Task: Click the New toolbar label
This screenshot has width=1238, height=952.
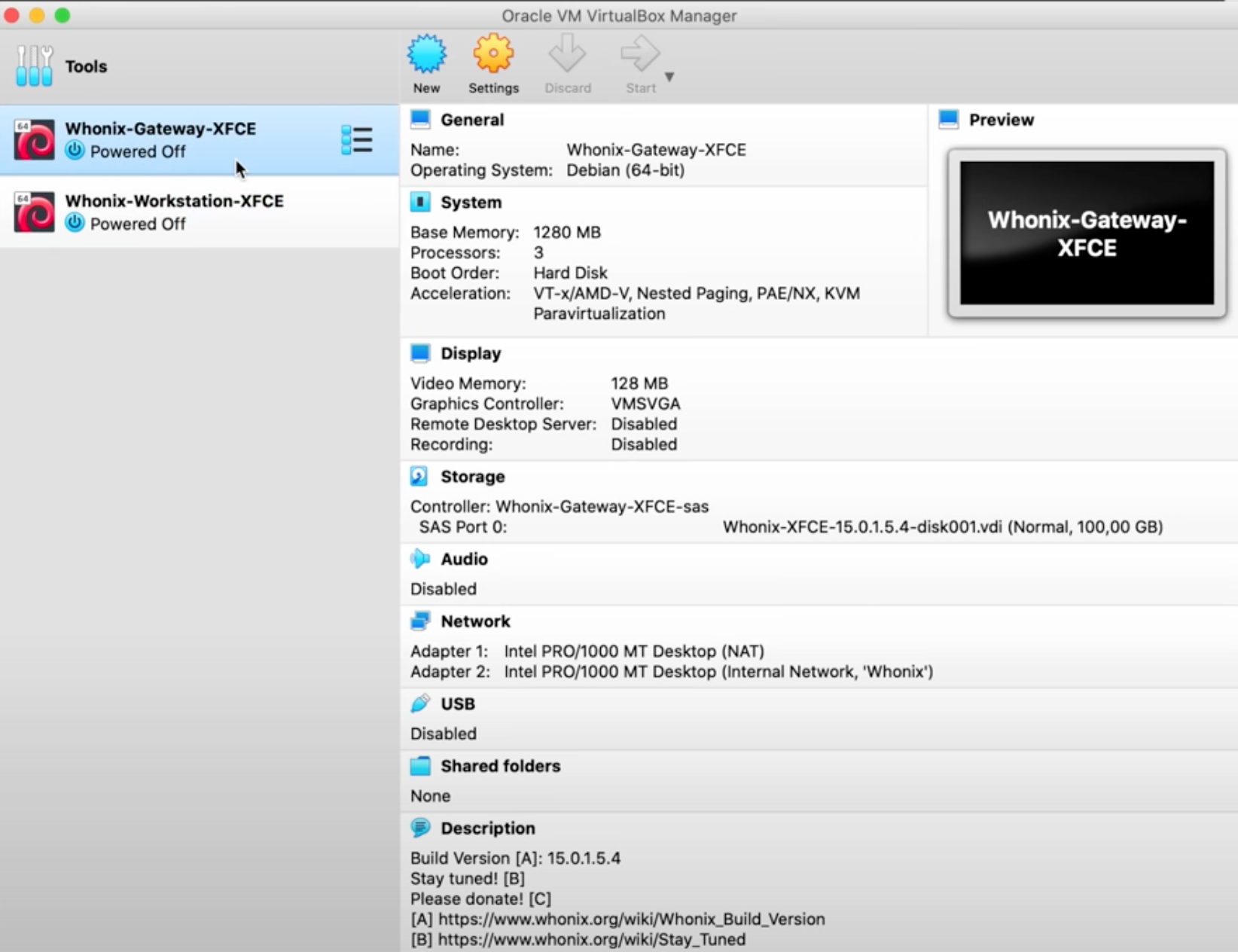Action: tap(426, 88)
